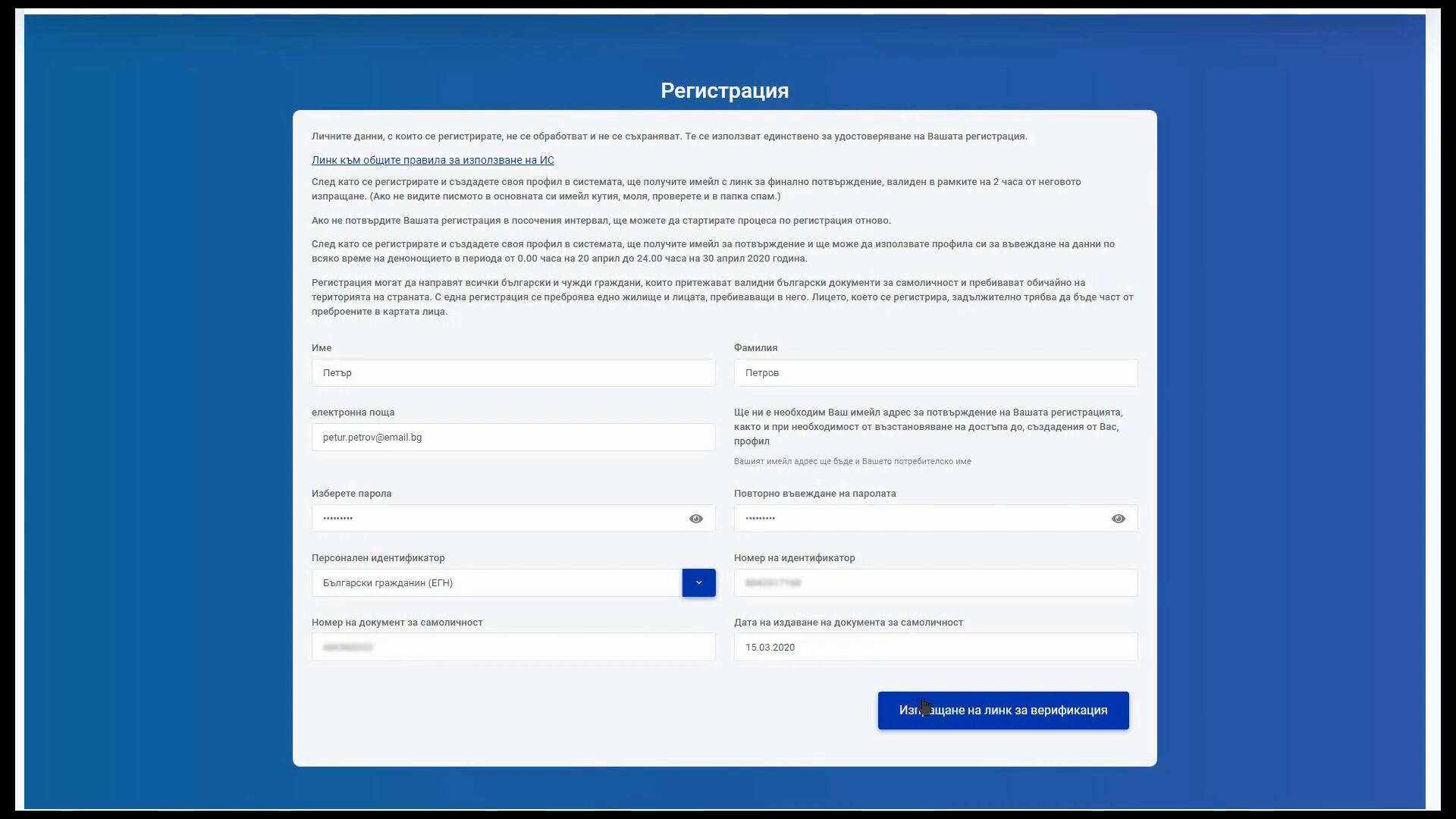Show password in Изберете парола field
The height and width of the screenshot is (819, 1456).
pyautogui.click(x=695, y=519)
